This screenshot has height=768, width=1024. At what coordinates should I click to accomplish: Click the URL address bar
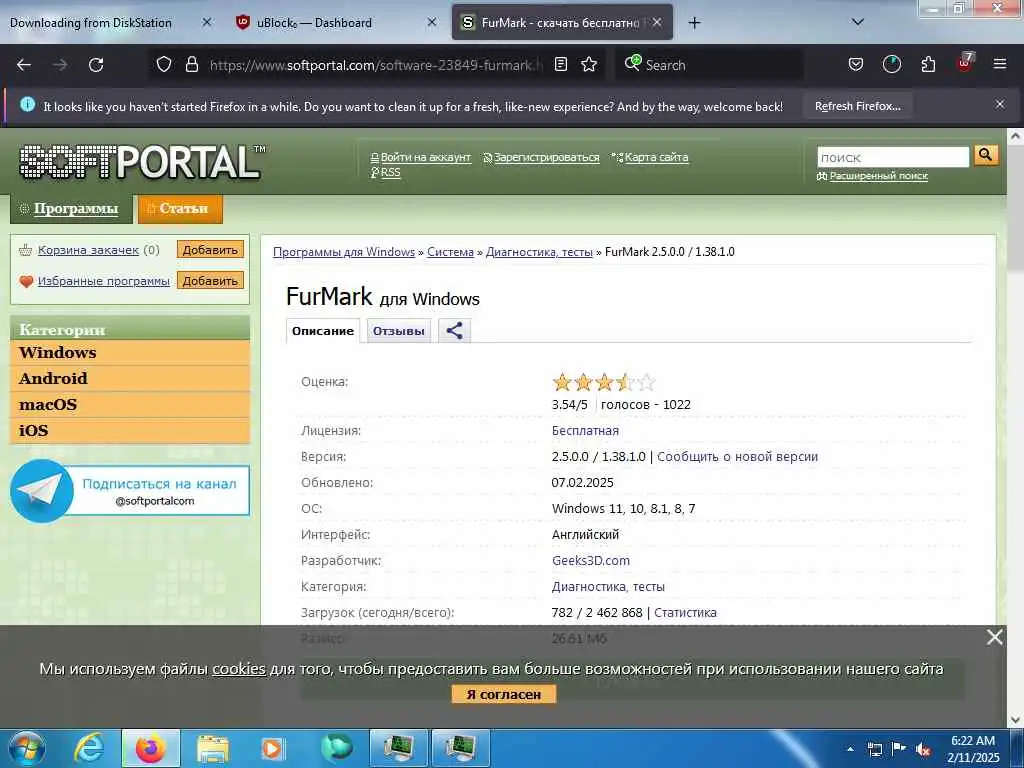click(x=376, y=65)
